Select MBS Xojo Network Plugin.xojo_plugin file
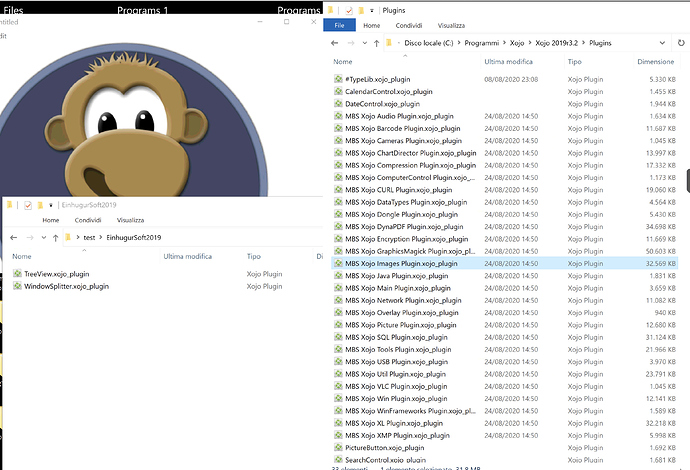 coord(403,300)
